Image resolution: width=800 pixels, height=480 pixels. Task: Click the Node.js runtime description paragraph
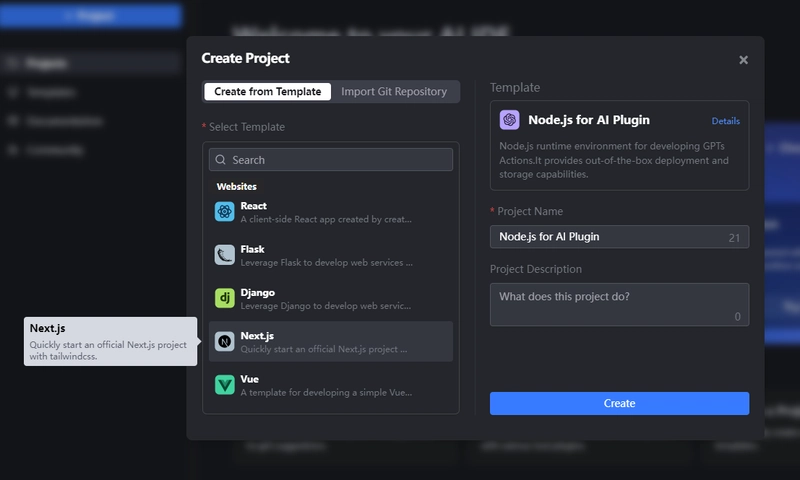pyautogui.click(x=614, y=160)
